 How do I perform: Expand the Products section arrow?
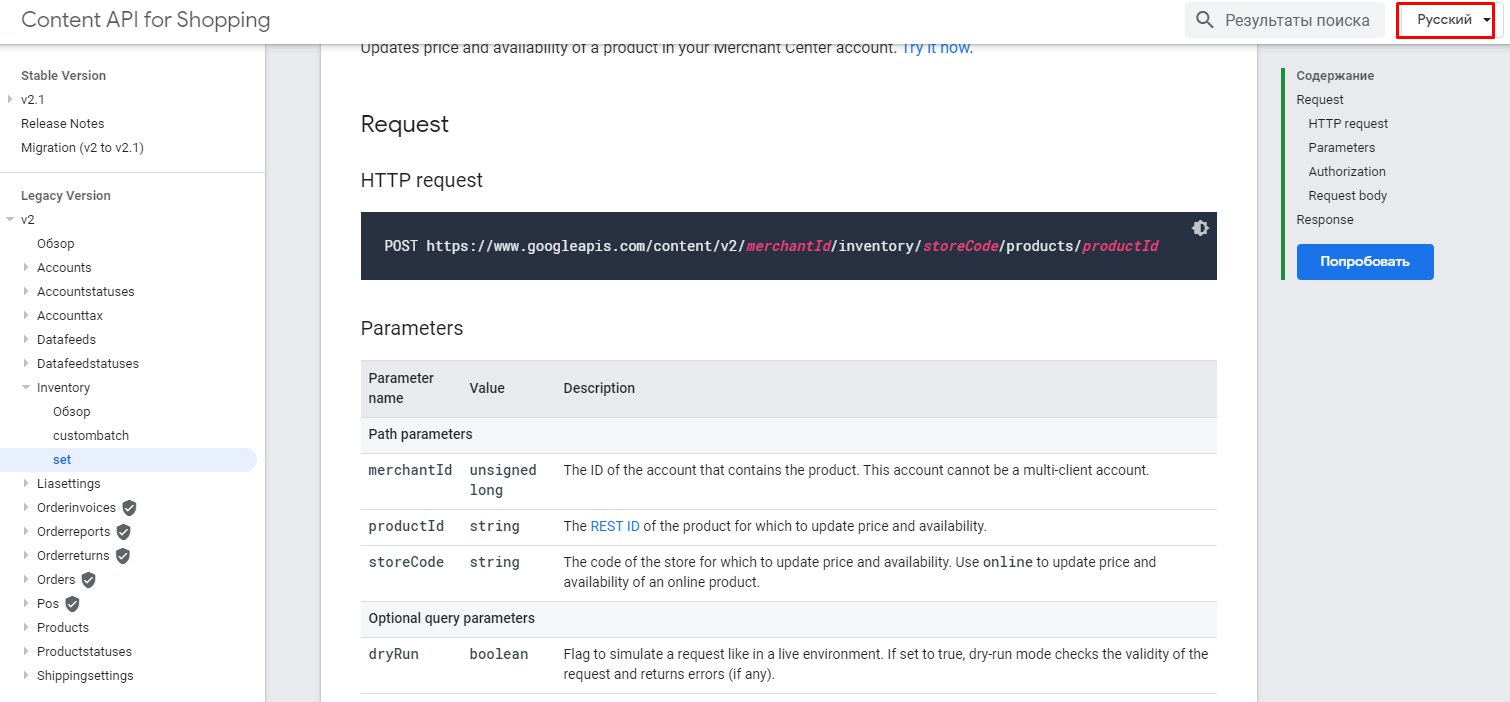pyautogui.click(x=26, y=628)
